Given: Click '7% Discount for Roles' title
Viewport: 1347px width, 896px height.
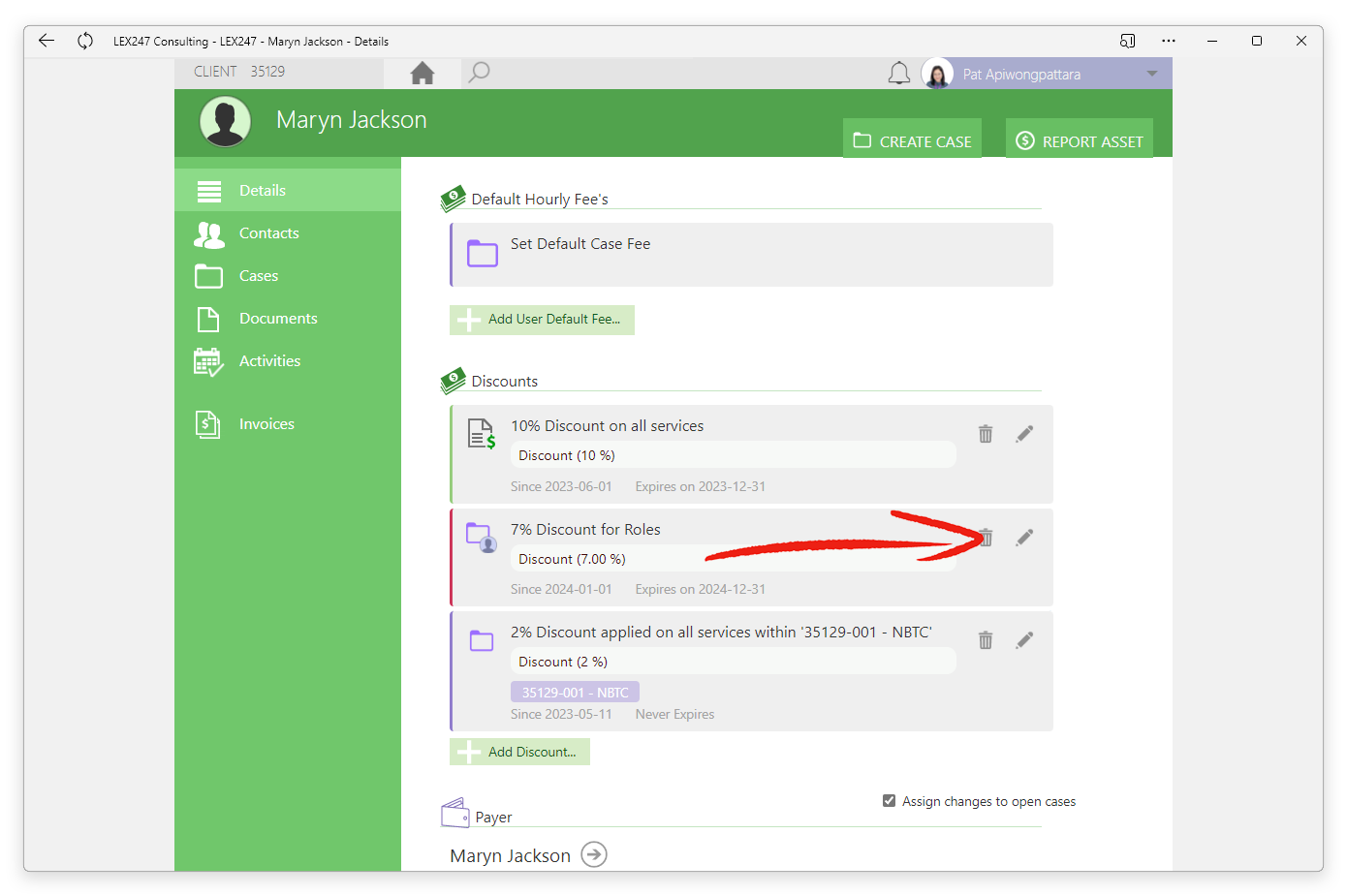Looking at the screenshot, I should (585, 530).
